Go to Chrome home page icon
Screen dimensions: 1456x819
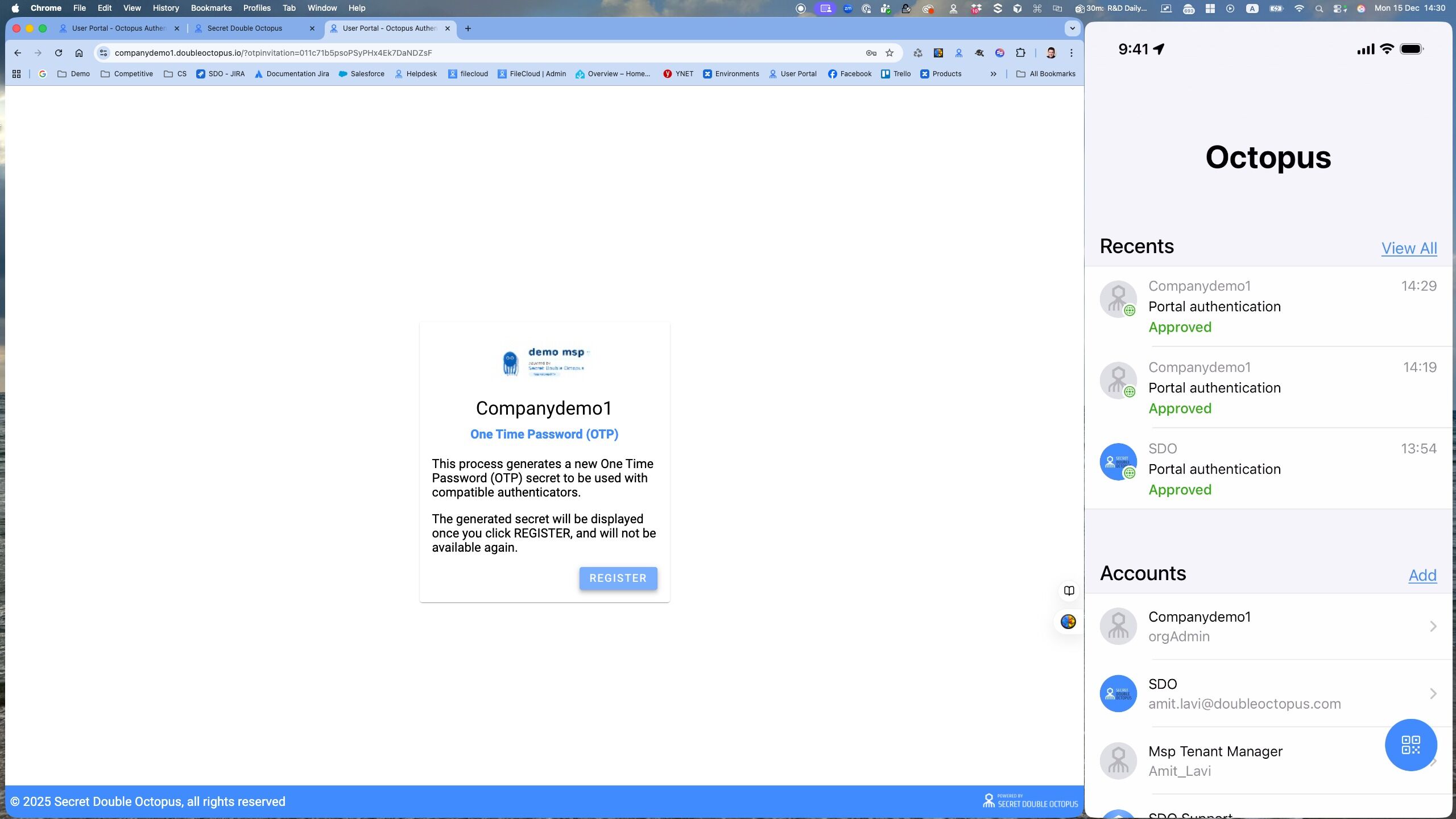click(79, 53)
